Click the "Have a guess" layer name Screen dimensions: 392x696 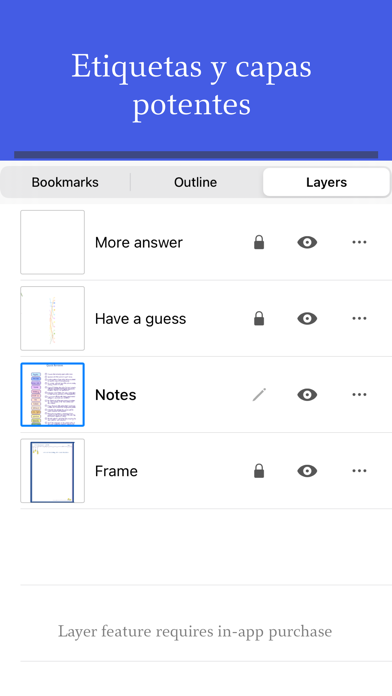tap(140, 319)
